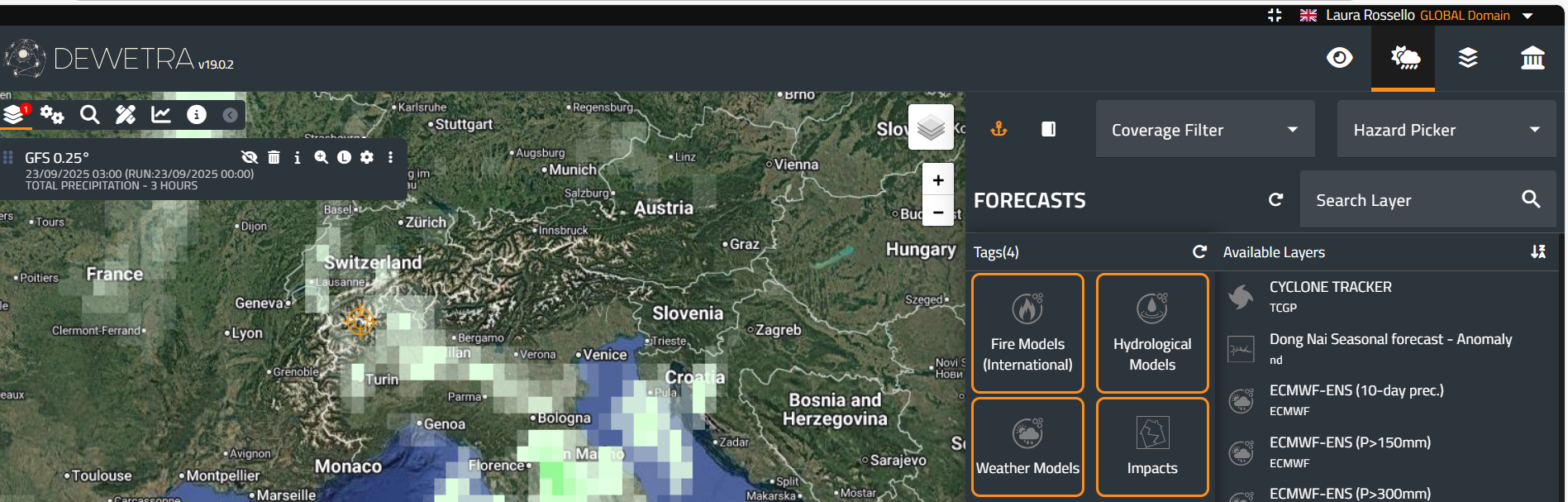Image resolution: width=1568 pixels, height=502 pixels.
Task: Toggle GFS 0.25° layer visibility
Action: (249, 157)
